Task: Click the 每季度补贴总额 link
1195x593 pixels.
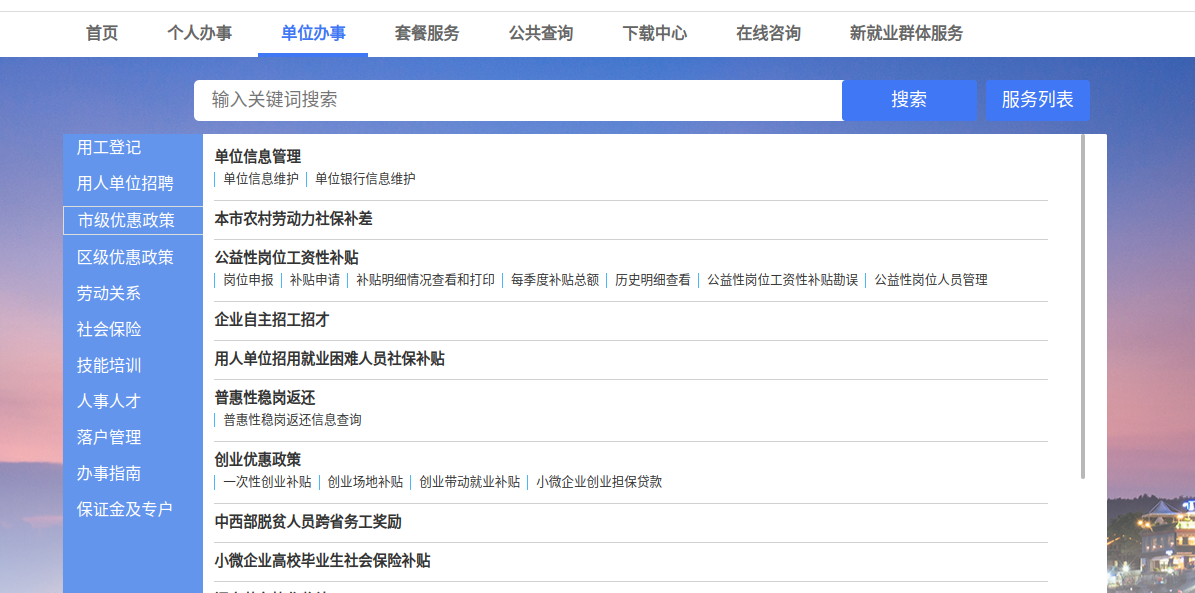Action: pyautogui.click(x=555, y=280)
